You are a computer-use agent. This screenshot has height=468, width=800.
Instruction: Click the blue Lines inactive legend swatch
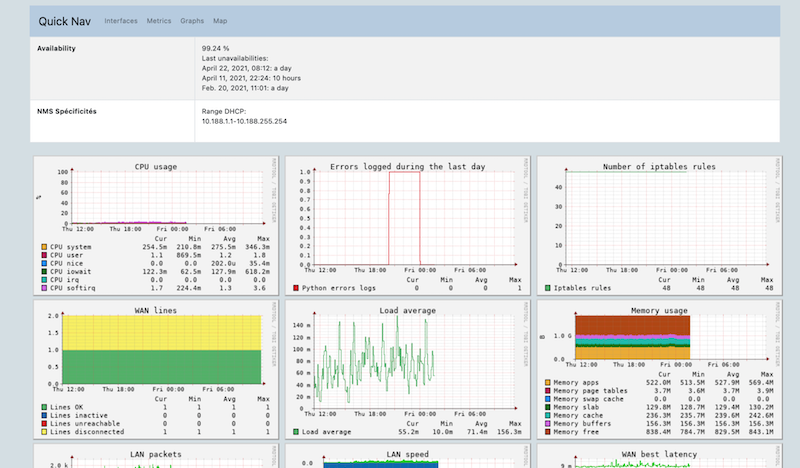point(44,415)
